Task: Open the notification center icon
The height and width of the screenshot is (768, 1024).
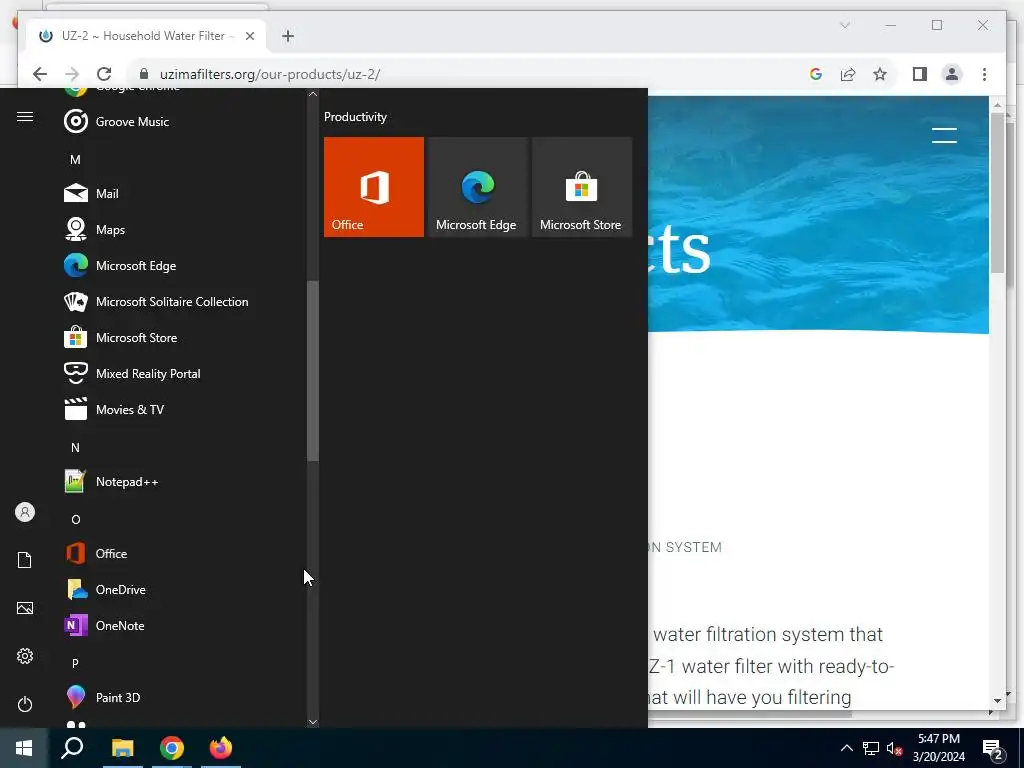Action: pyautogui.click(x=993, y=748)
